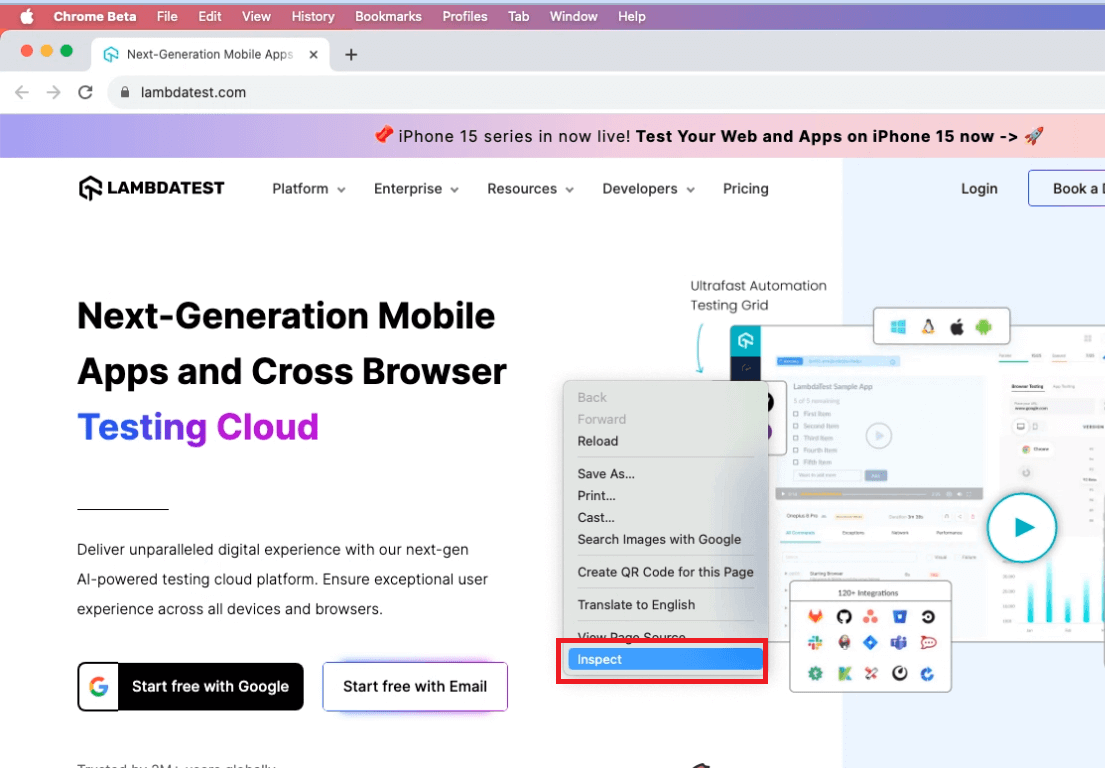Screen dimensions: 1105x768
Task: Close the Next-Generation Mobile Apps tab
Action: click(314, 54)
